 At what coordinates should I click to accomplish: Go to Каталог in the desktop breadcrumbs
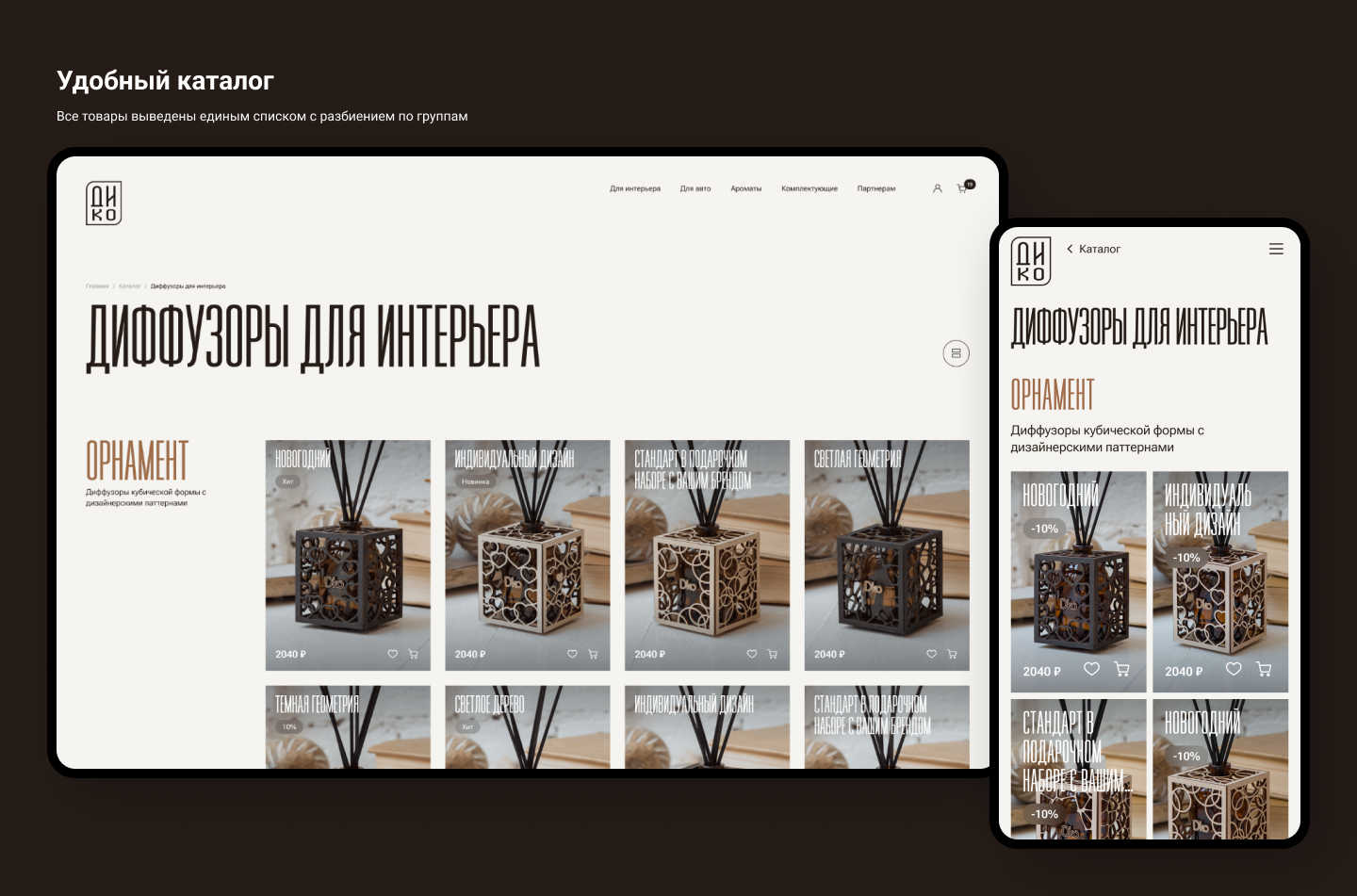click(130, 286)
